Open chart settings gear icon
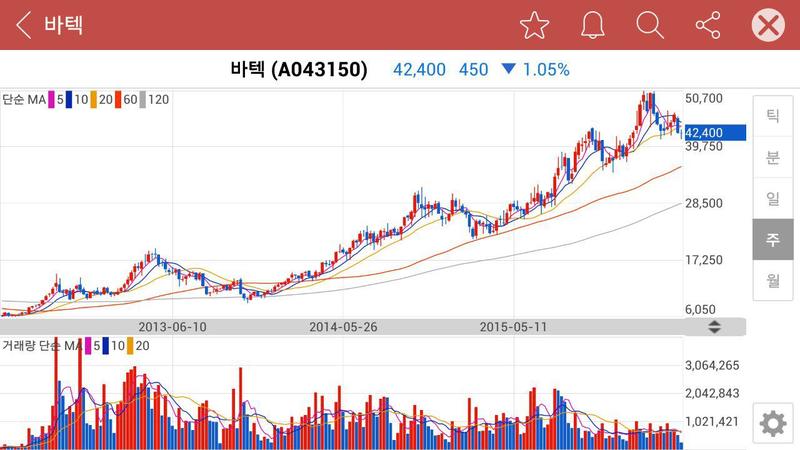This screenshot has width=800, height=450. point(773,423)
